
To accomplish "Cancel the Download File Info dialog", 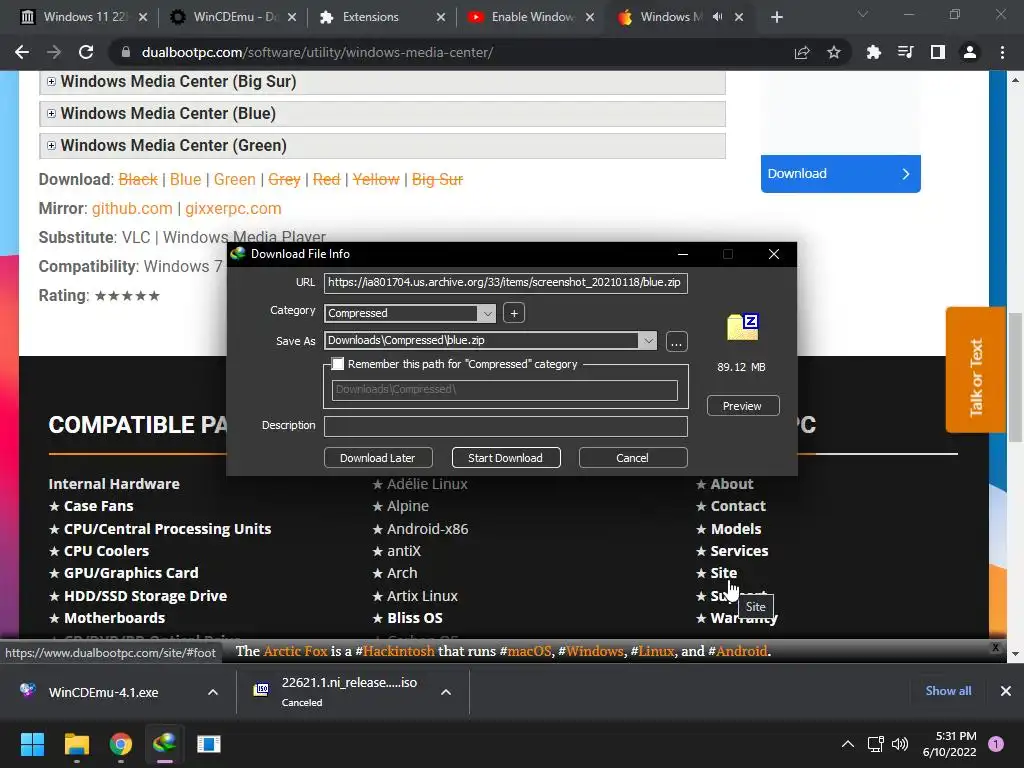I will click(x=632, y=458).
